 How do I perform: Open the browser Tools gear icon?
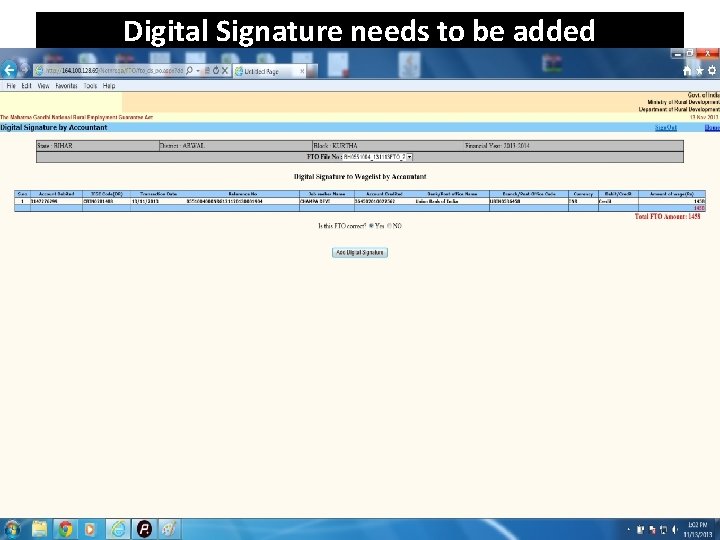(712, 70)
